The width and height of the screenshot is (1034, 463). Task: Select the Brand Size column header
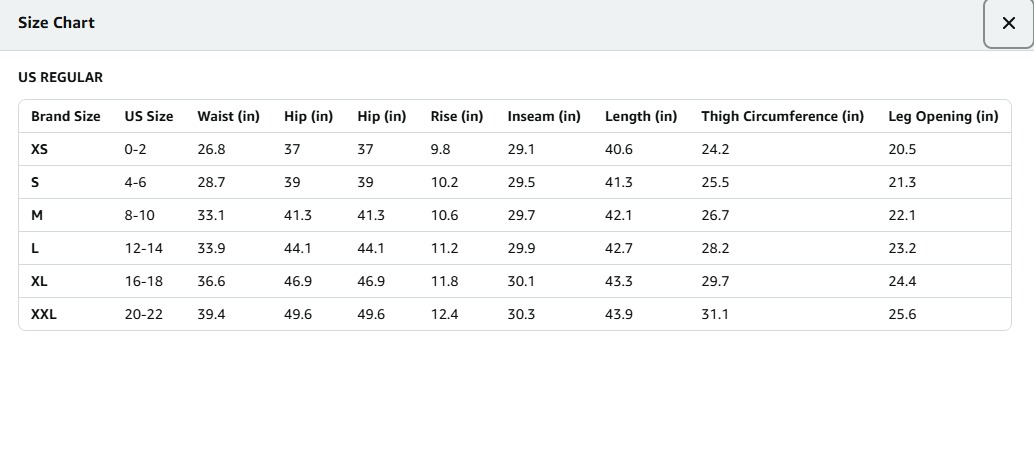point(66,116)
